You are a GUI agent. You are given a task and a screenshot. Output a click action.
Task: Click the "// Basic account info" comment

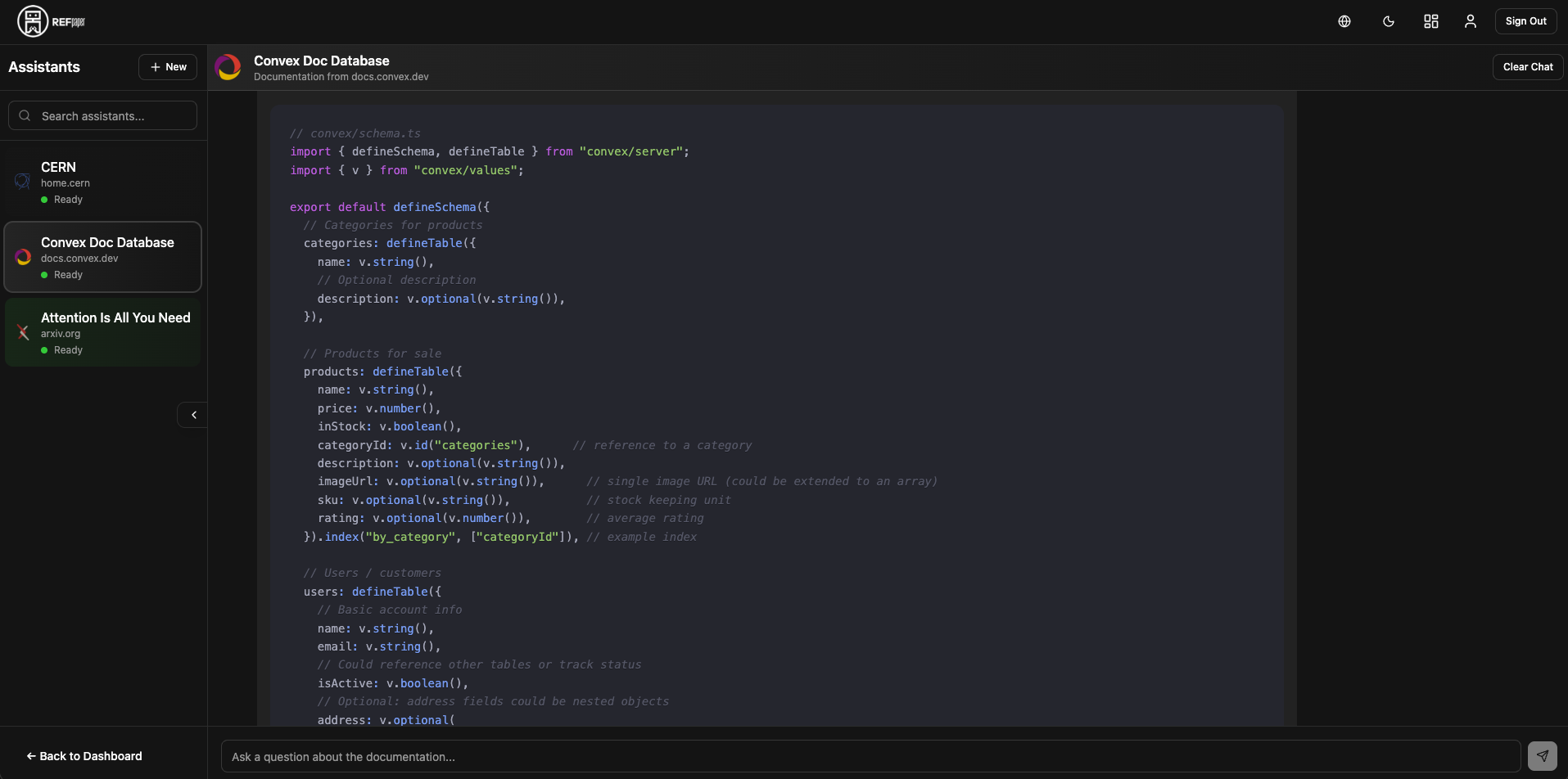pos(390,610)
